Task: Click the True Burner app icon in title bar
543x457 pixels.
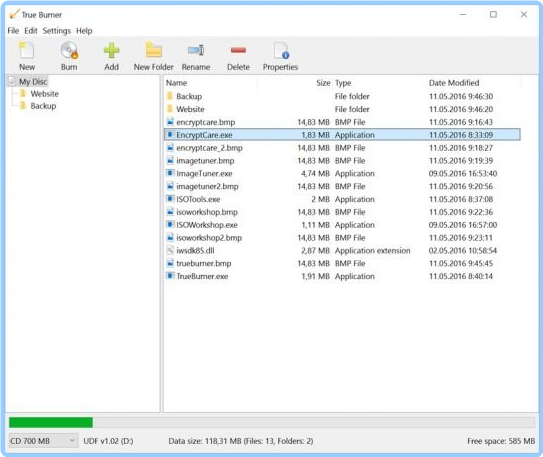Action: tap(14, 15)
